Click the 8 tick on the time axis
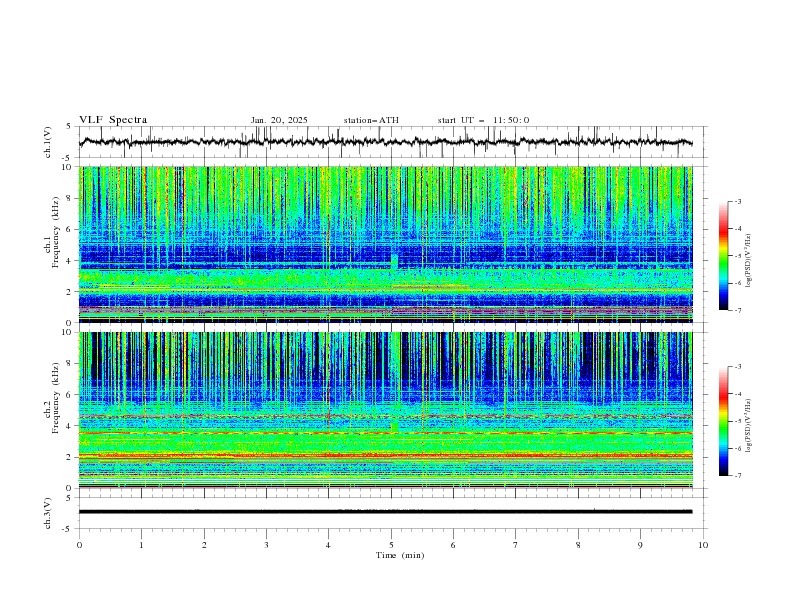This screenshot has width=792, height=612. pyautogui.click(x=578, y=545)
